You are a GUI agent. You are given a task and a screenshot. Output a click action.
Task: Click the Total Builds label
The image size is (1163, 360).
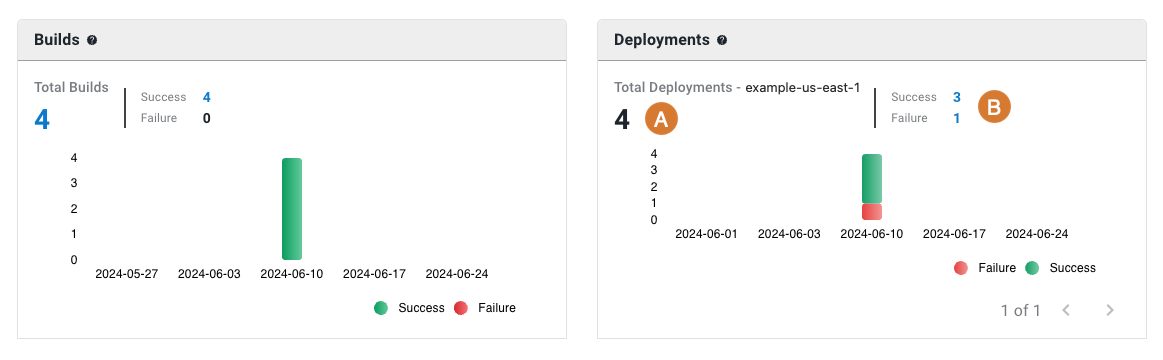pyautogui.click(x=71, y=88)
